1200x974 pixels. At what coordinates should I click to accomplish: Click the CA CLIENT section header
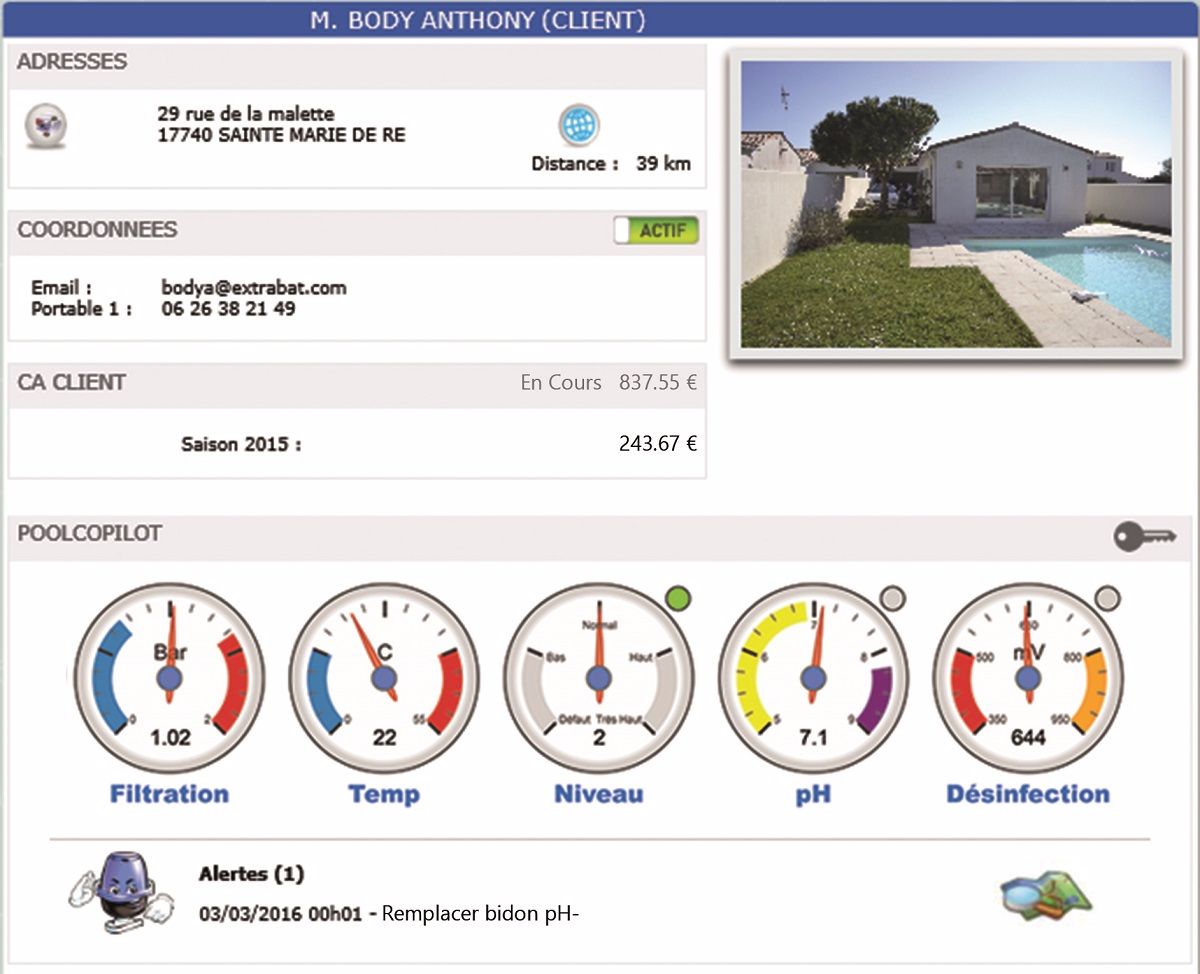tap(72, 383)
